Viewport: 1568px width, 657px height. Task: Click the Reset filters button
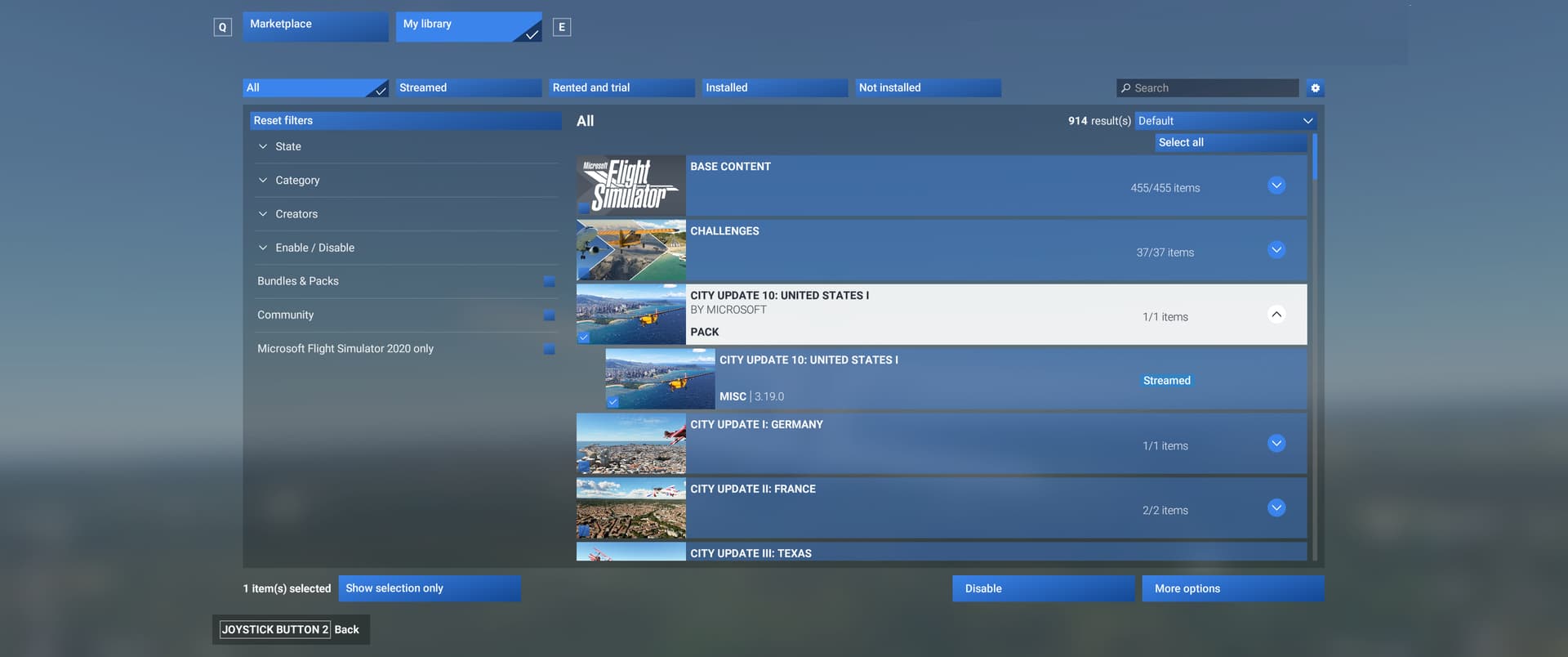pyautogui.click(x=406, y=121)
